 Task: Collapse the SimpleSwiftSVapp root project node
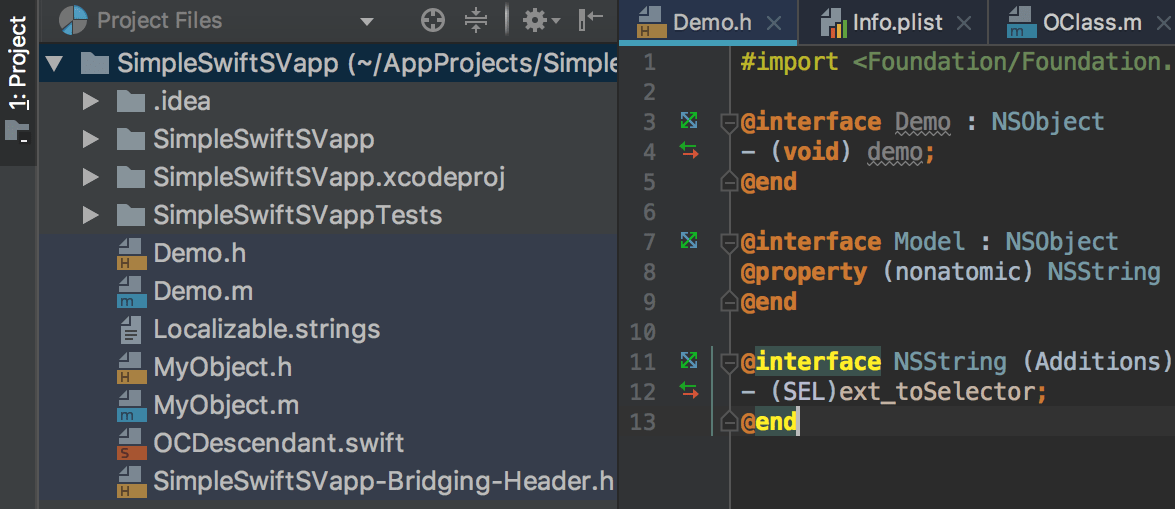53,64
